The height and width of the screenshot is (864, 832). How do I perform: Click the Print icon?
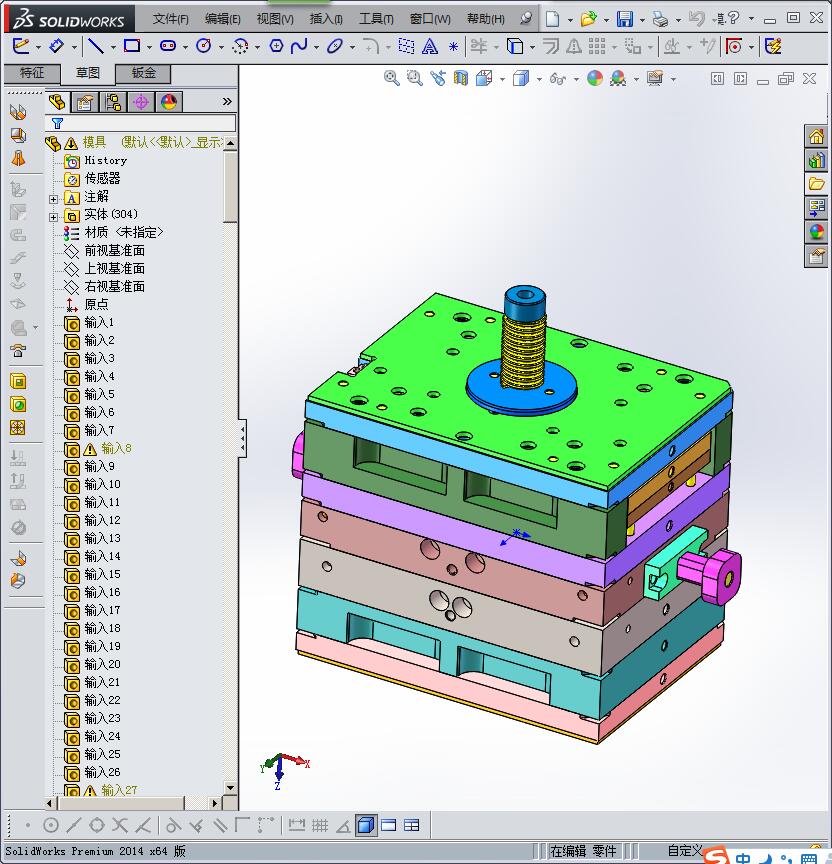pyautogui.click(x=660, y=19)
